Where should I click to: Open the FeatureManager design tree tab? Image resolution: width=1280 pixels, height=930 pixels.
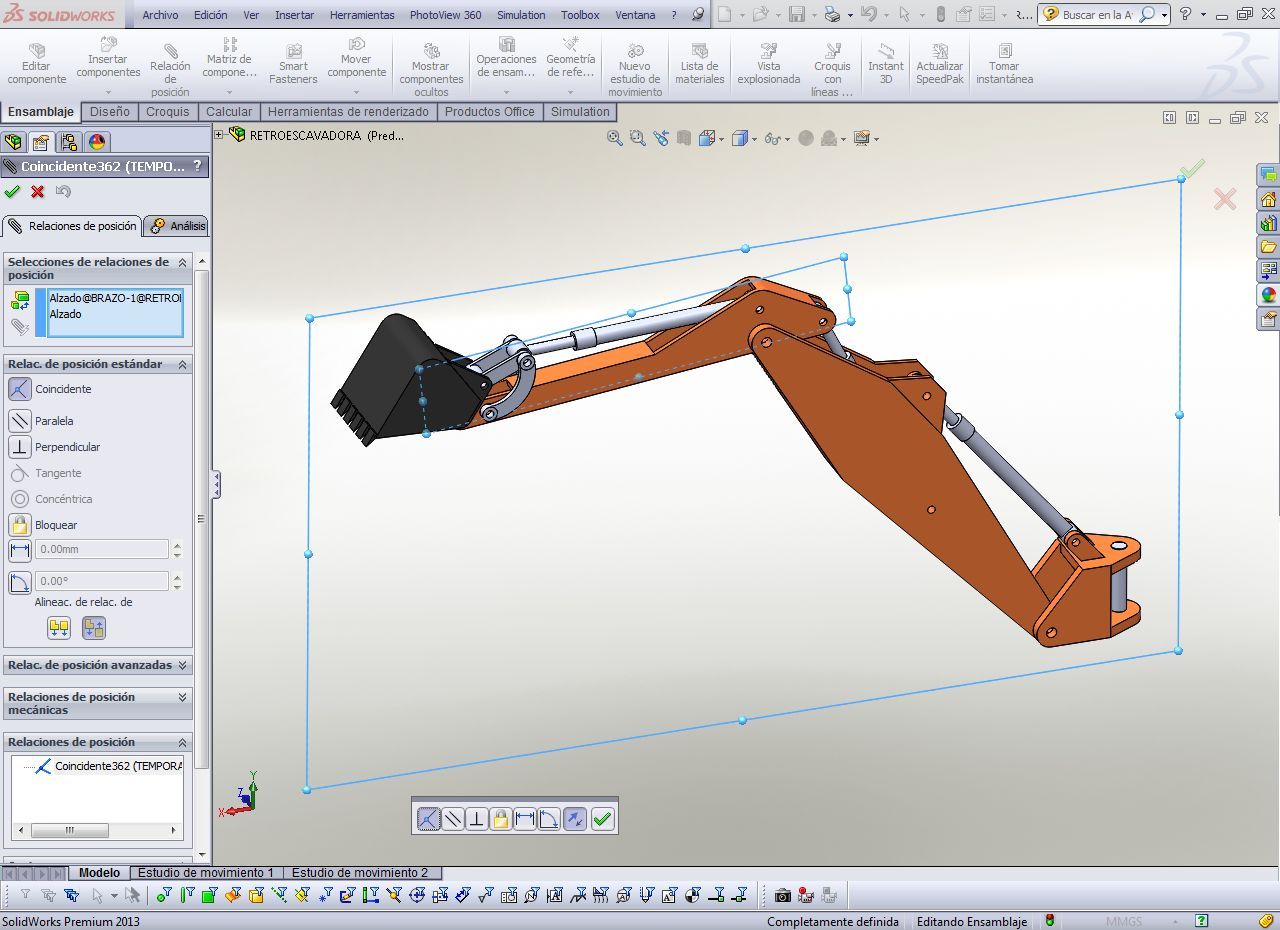coord(13,142)
